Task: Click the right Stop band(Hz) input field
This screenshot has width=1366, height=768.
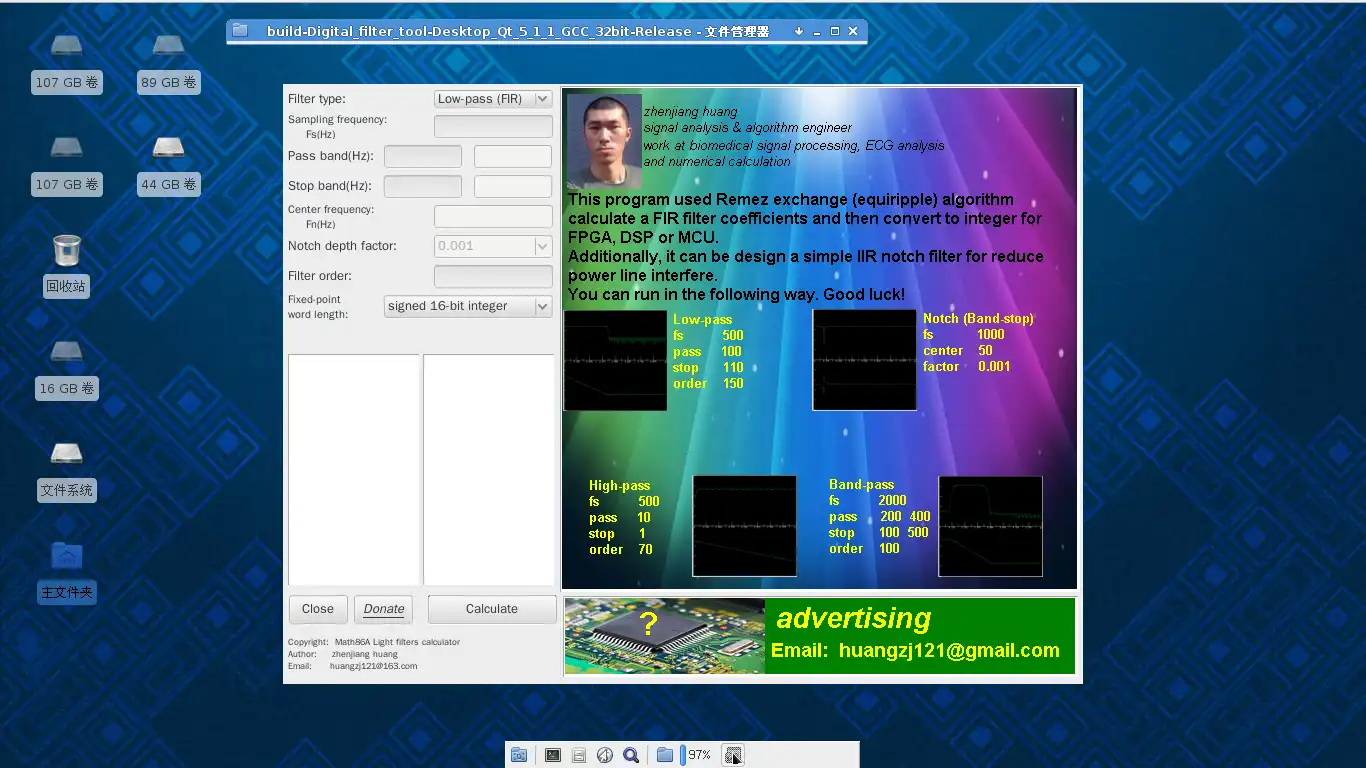Action: 513,186
